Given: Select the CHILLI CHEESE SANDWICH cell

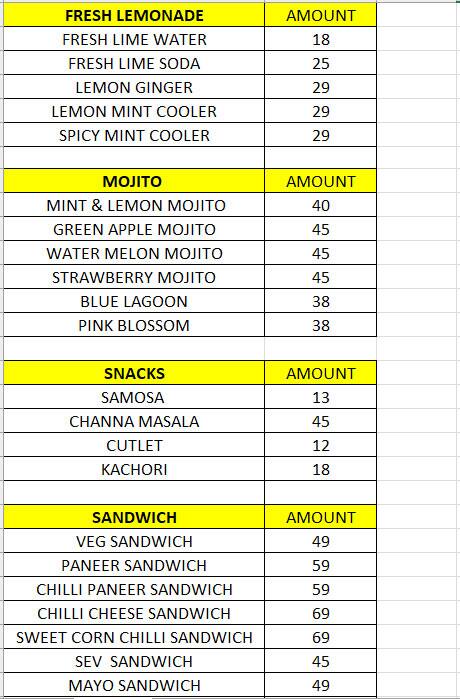Looking at the screenshot, I should pos(134,613).
